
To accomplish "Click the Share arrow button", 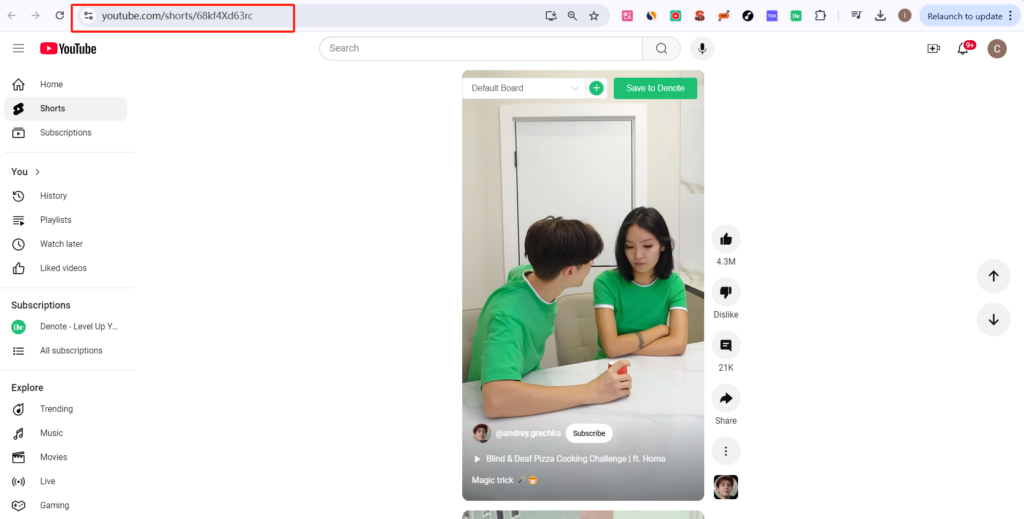I will [x=726, y=398].
